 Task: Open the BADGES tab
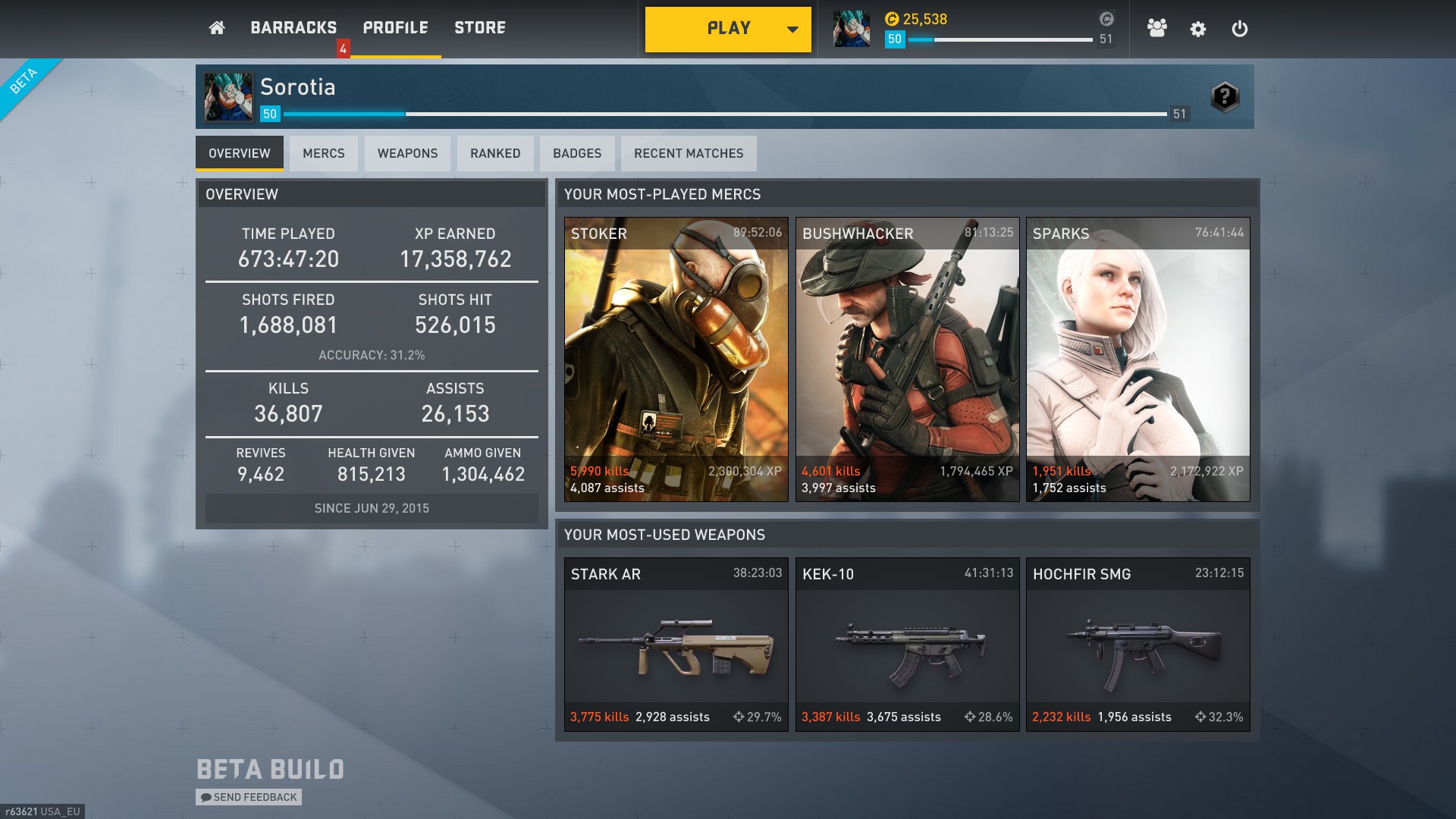pos(577,153)
